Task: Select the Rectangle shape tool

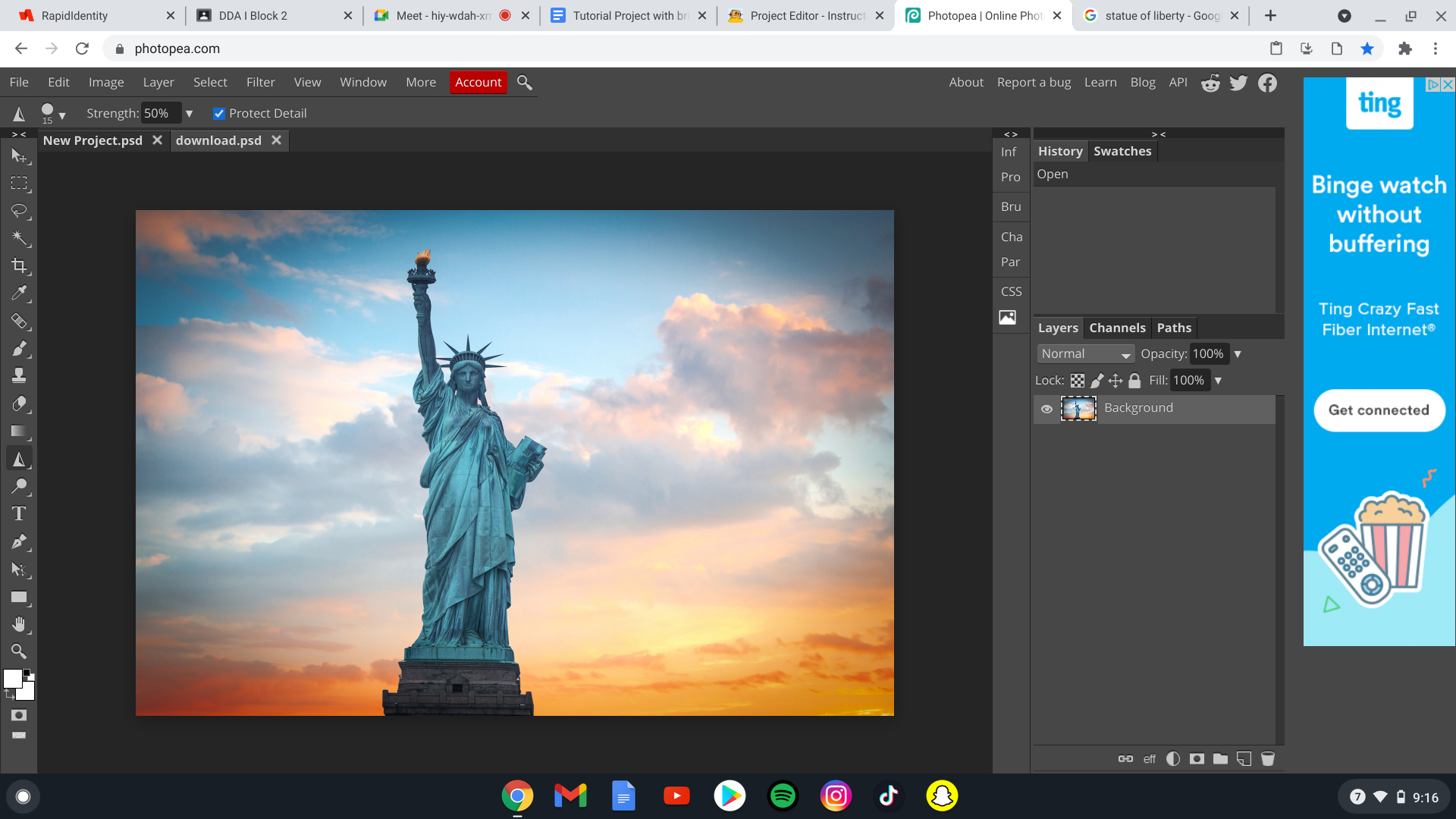Action: [x=19, y=597]
